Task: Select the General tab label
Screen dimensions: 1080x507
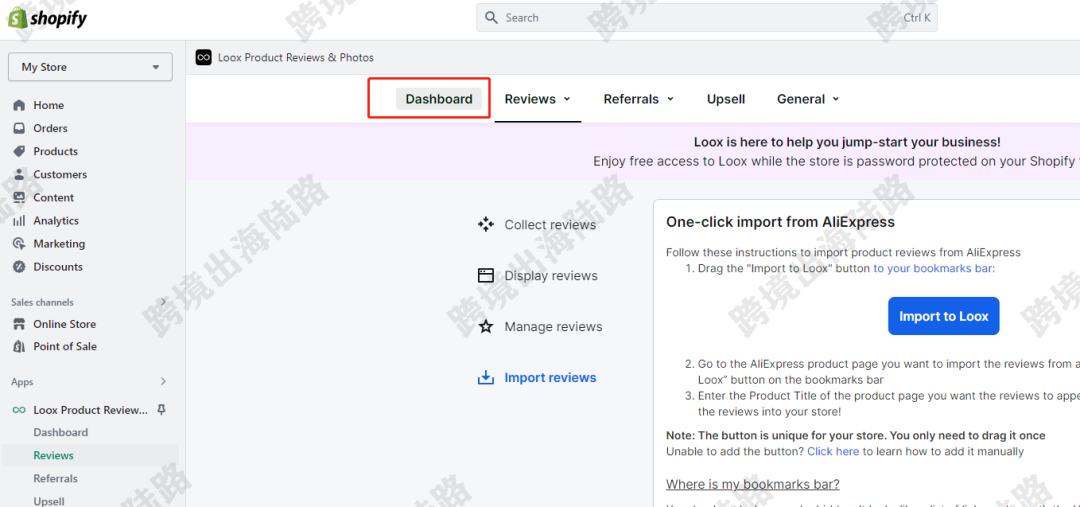Action: [x=801, y=99]
